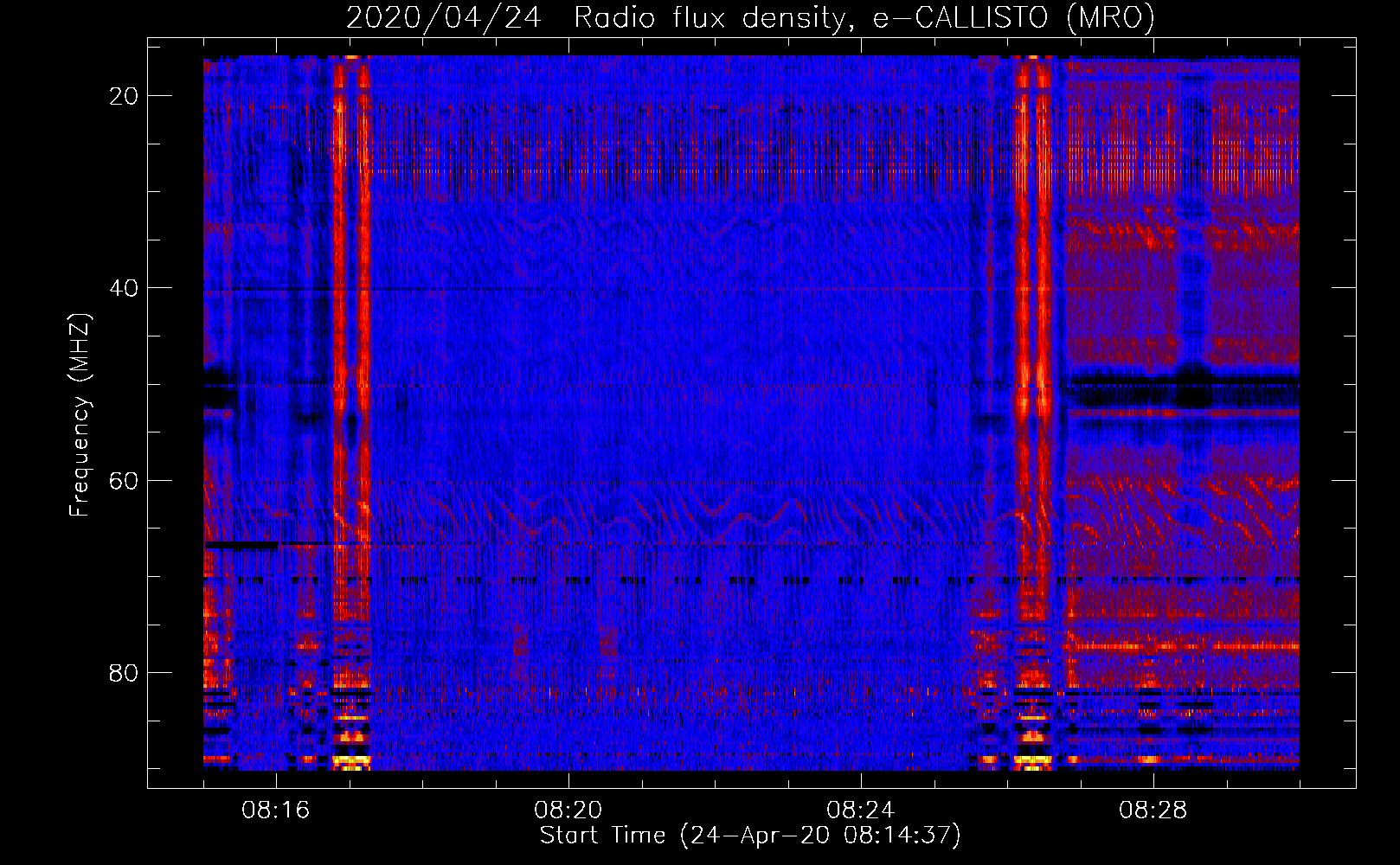Click the '08:20' time tick label

click(568, 811)
